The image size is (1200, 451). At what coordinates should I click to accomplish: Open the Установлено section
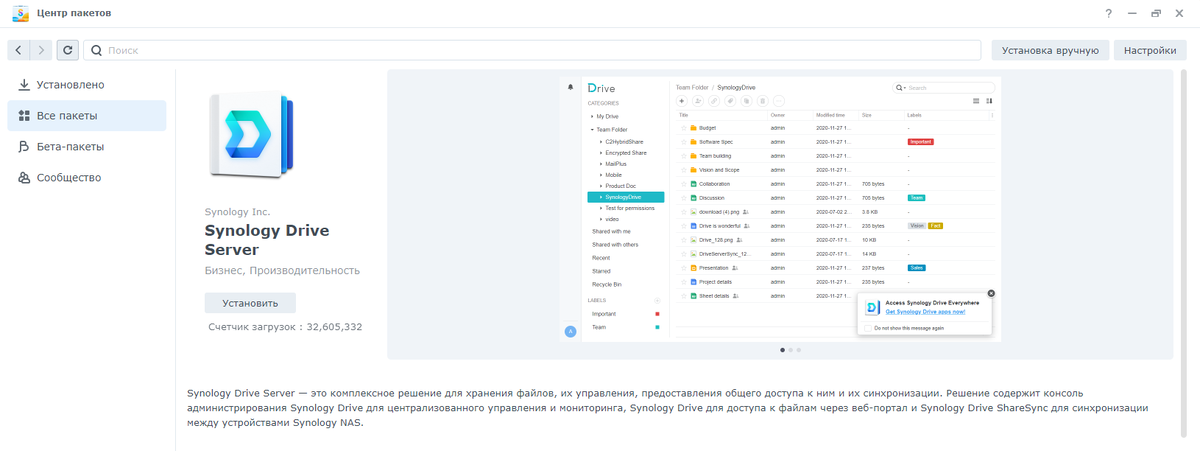[x=87, y=85]
